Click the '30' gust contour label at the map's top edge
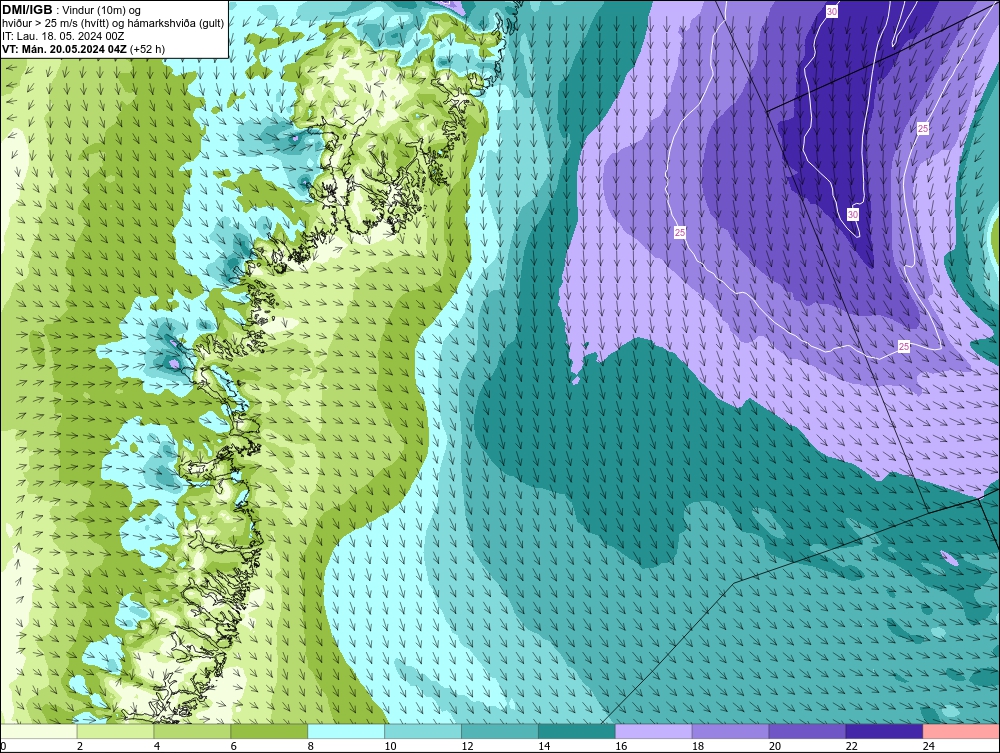This screenshot has height=753, width=1000. pos(832,11)
